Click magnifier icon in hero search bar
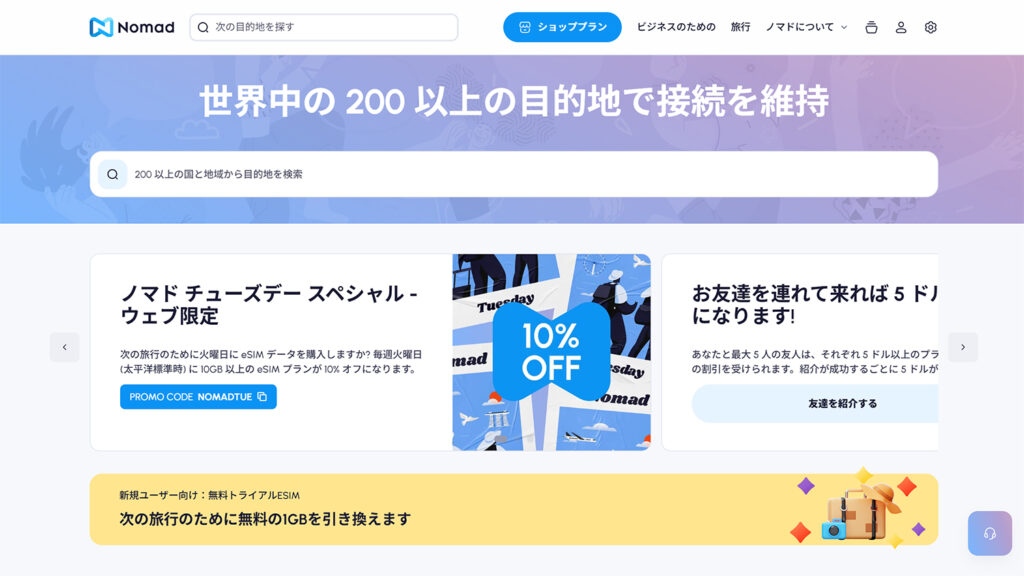1024x576 pixels. 112,174
